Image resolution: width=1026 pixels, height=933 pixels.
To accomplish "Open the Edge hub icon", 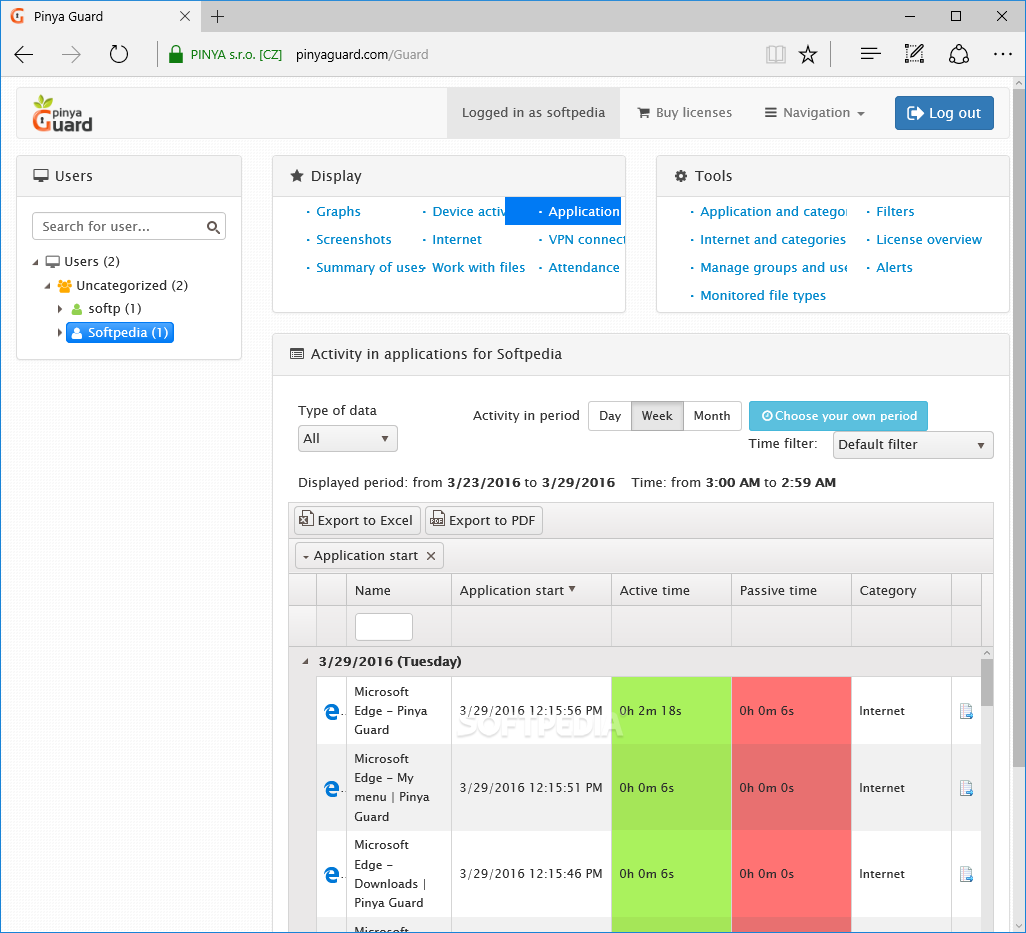I will [870, 54].
